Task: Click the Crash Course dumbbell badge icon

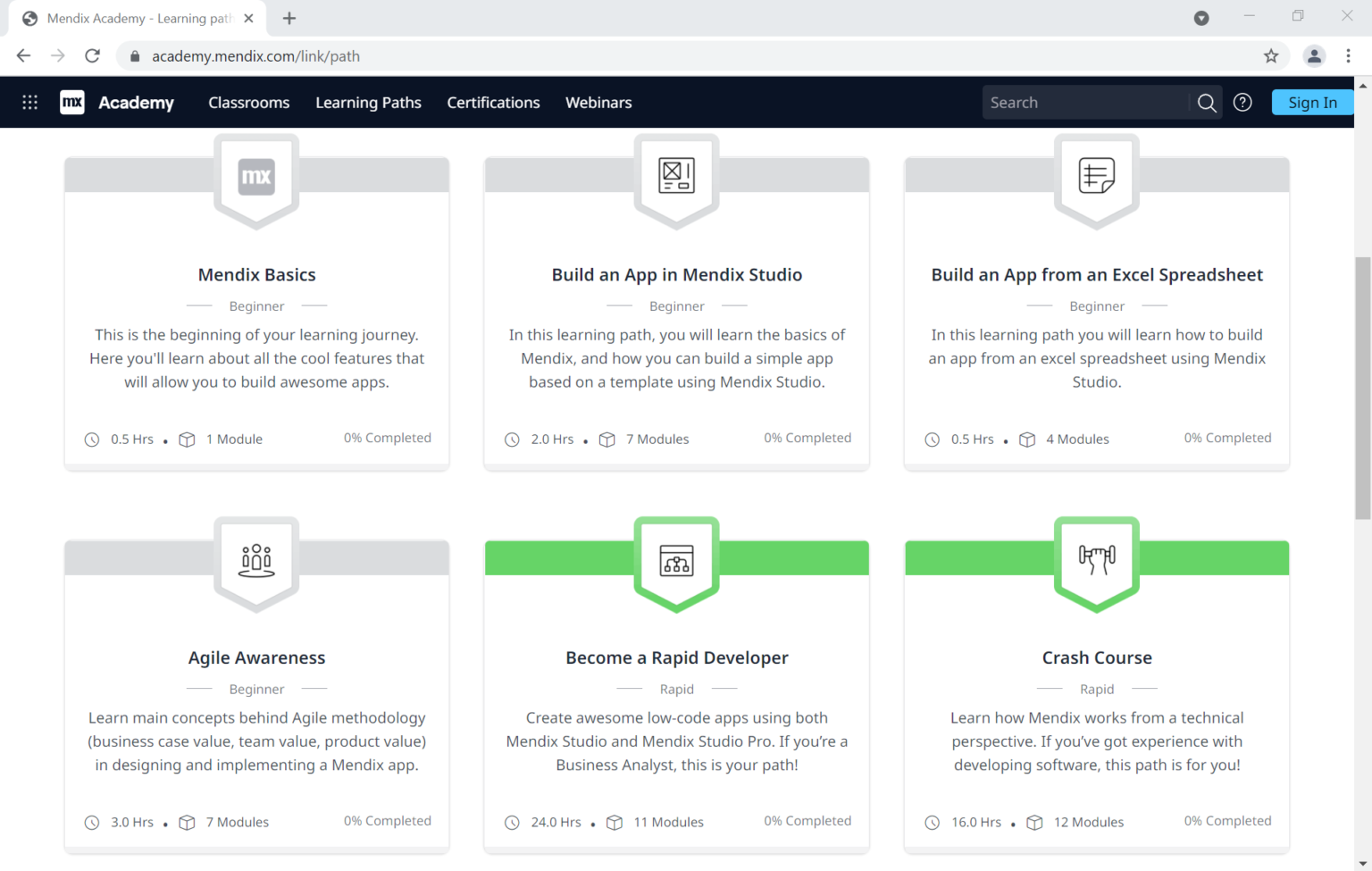Action: coord(1096,559)
